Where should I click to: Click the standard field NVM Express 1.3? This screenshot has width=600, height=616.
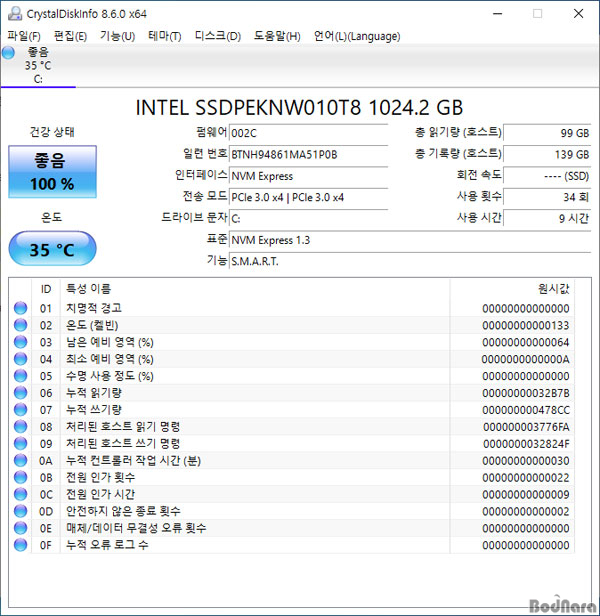tap(410, 240)
